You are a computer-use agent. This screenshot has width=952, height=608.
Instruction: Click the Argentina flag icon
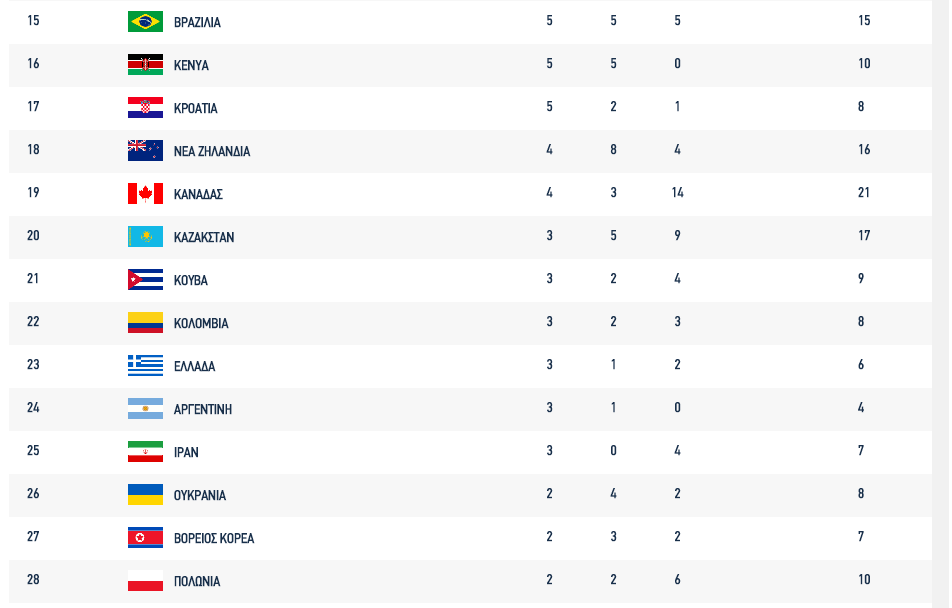145,408
